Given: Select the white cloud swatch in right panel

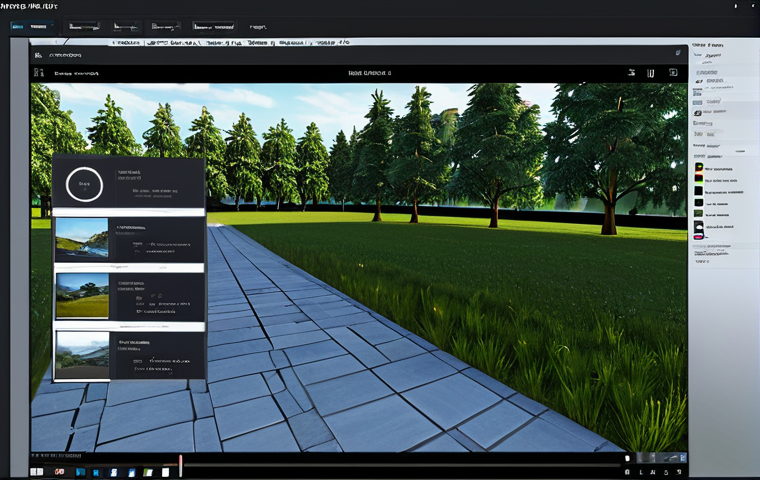Looking at the screenshot, I should pyautogui.click(x=698, y=225).
